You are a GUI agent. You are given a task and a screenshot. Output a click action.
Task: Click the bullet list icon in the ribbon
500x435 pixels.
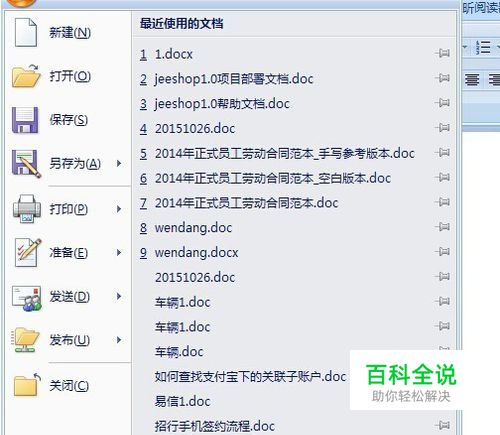point(483,47)
